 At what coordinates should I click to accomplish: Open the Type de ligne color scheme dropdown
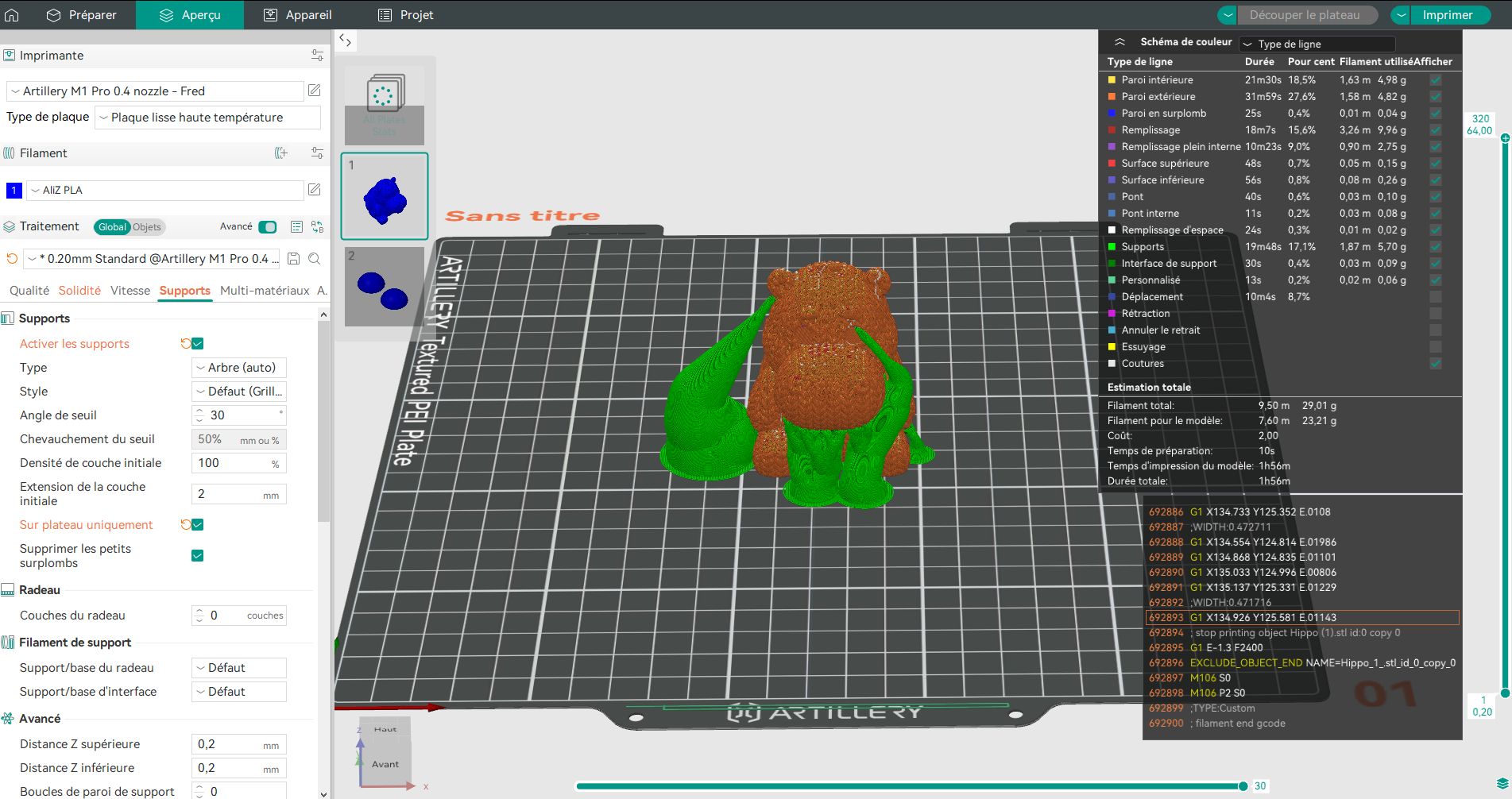click(1317, 44)
